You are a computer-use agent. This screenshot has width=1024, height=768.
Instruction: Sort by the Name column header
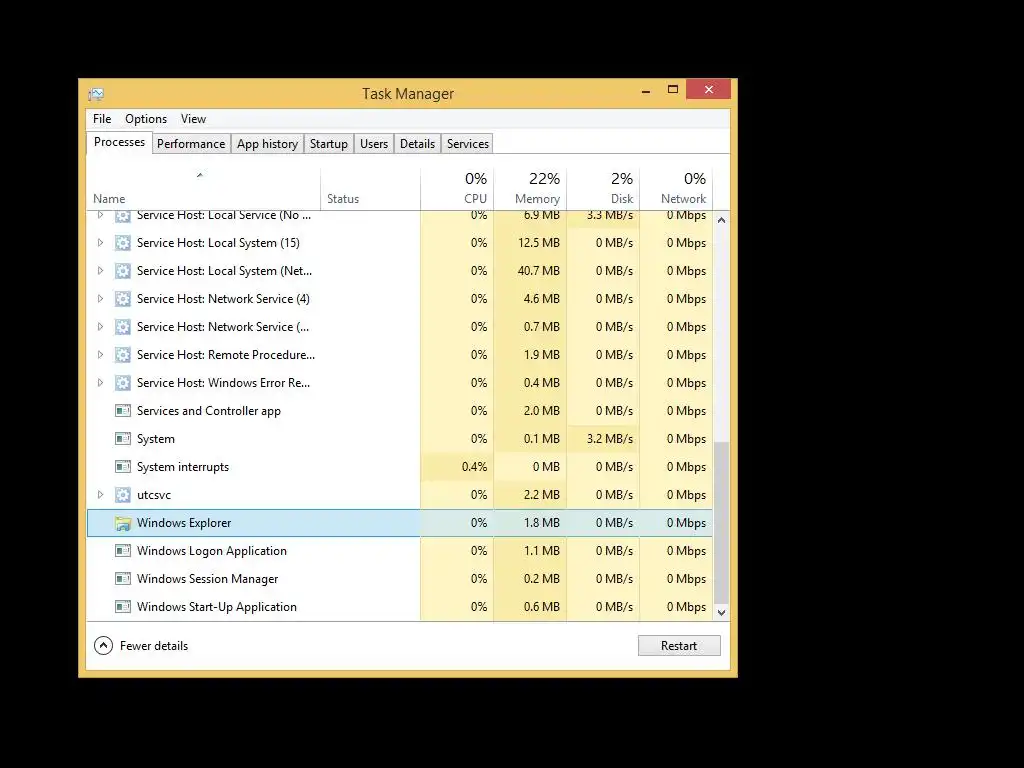point(203,189)
